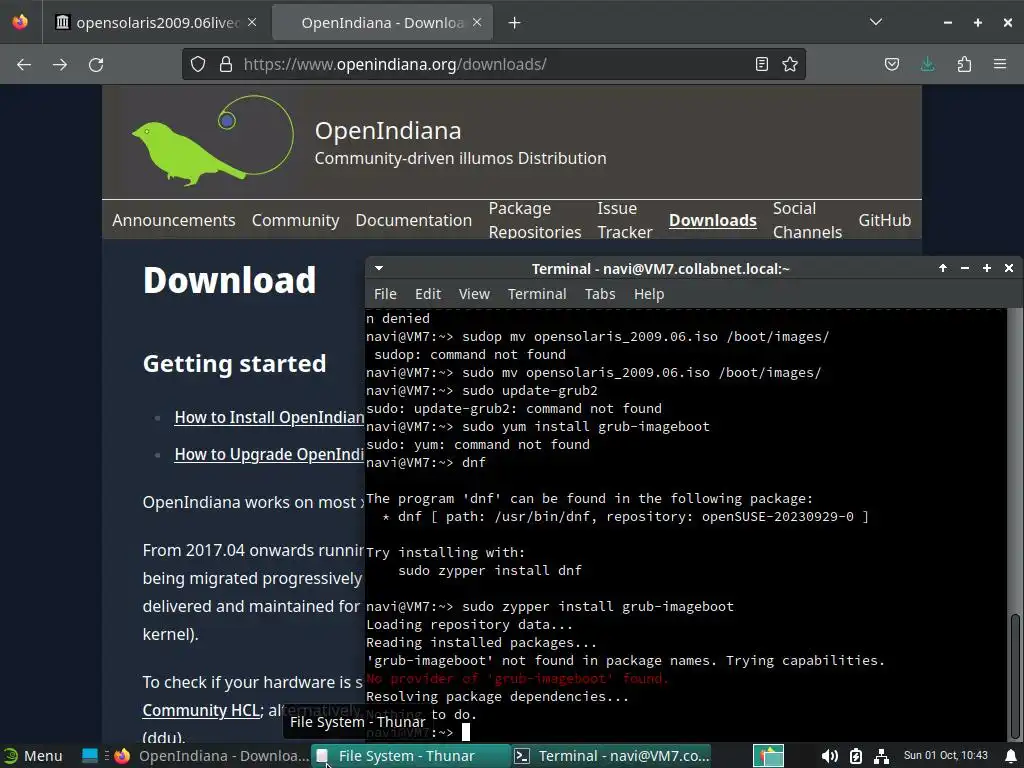Open the terminal File menu
Image resolution: width=1024 pixels, height=768 pixels.
coord(385,294)
